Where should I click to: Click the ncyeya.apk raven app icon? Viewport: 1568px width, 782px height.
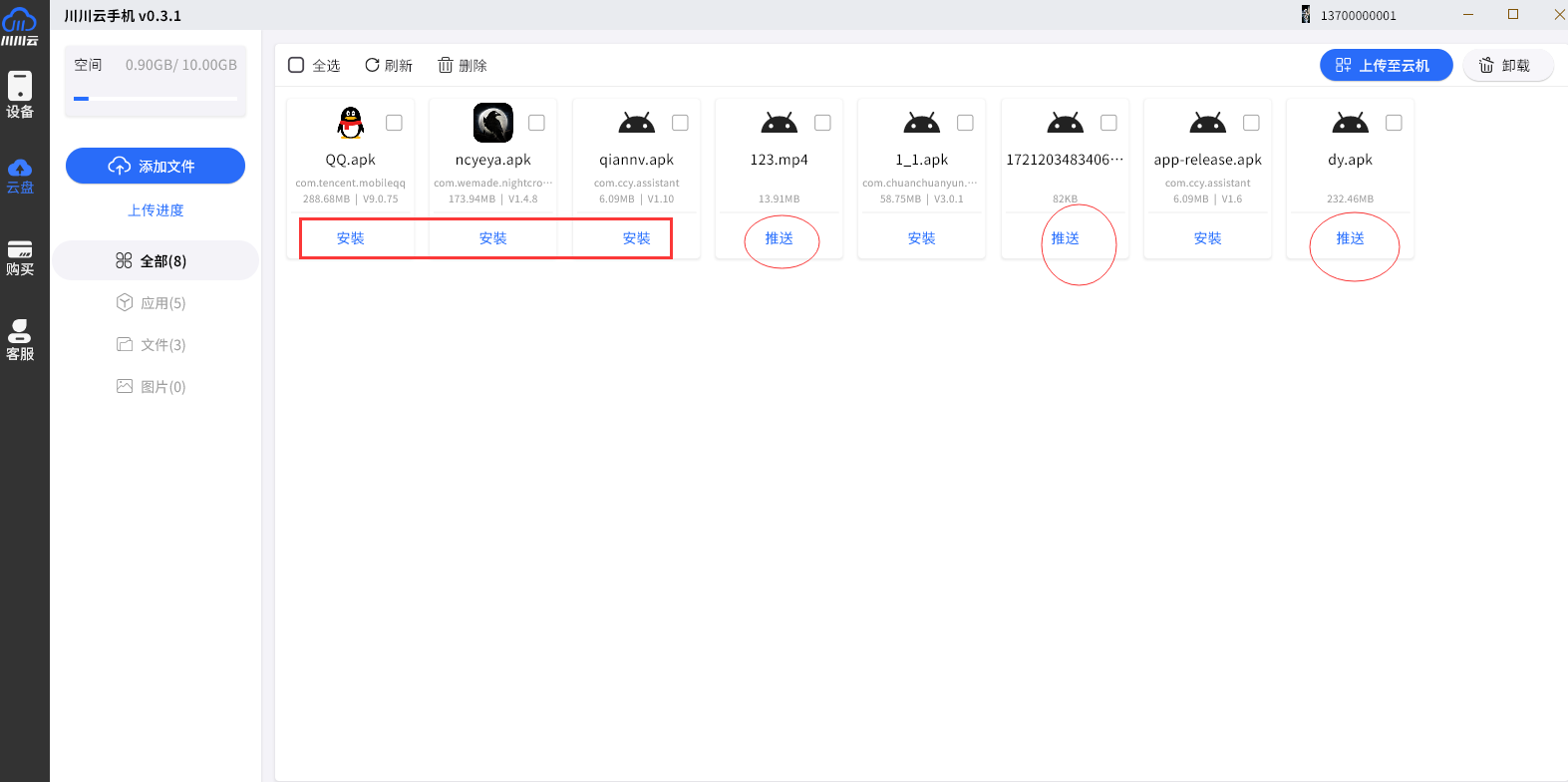click(492, 123)
